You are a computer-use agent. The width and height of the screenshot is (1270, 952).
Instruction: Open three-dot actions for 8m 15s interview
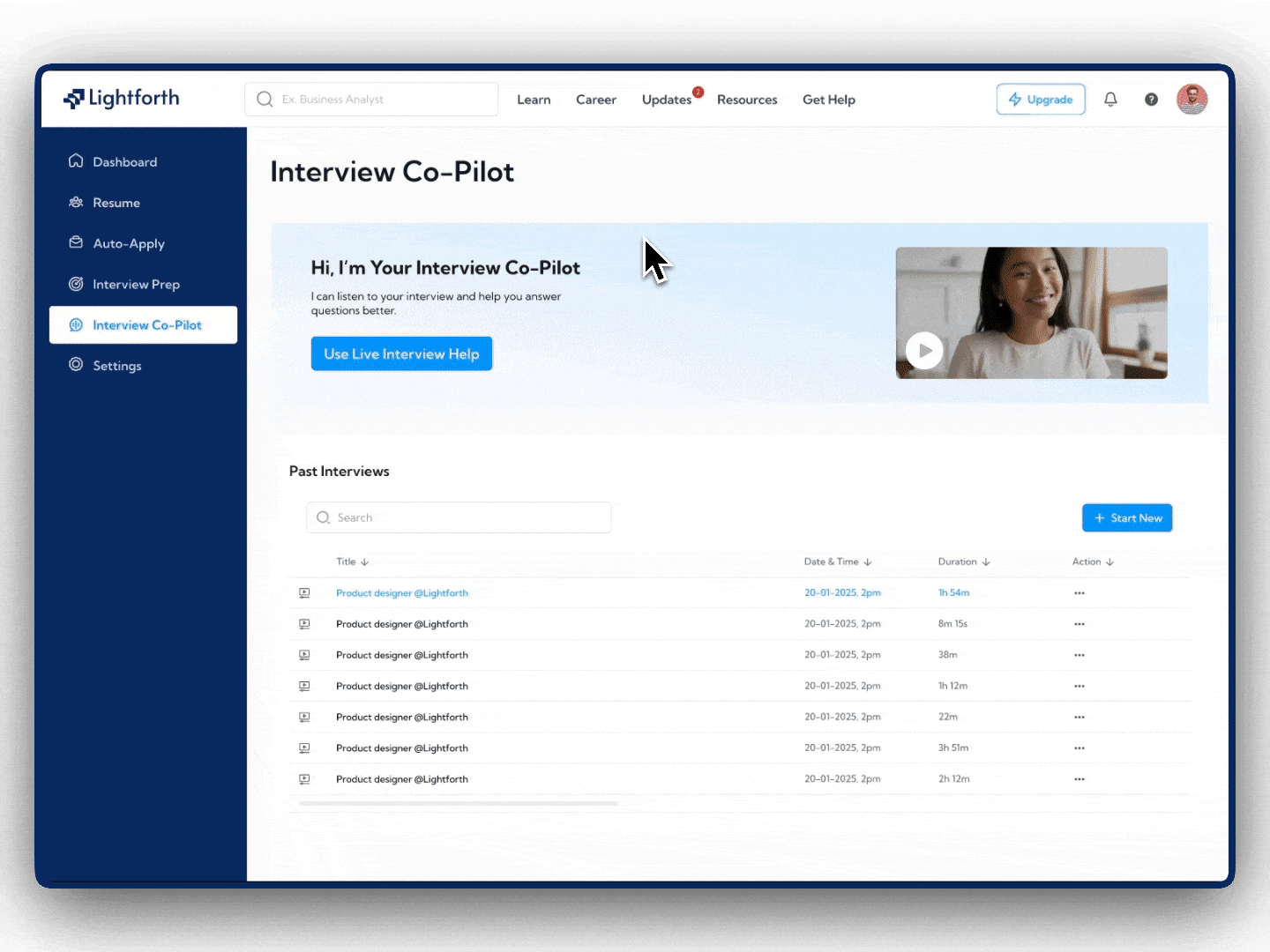[1079, 624]
